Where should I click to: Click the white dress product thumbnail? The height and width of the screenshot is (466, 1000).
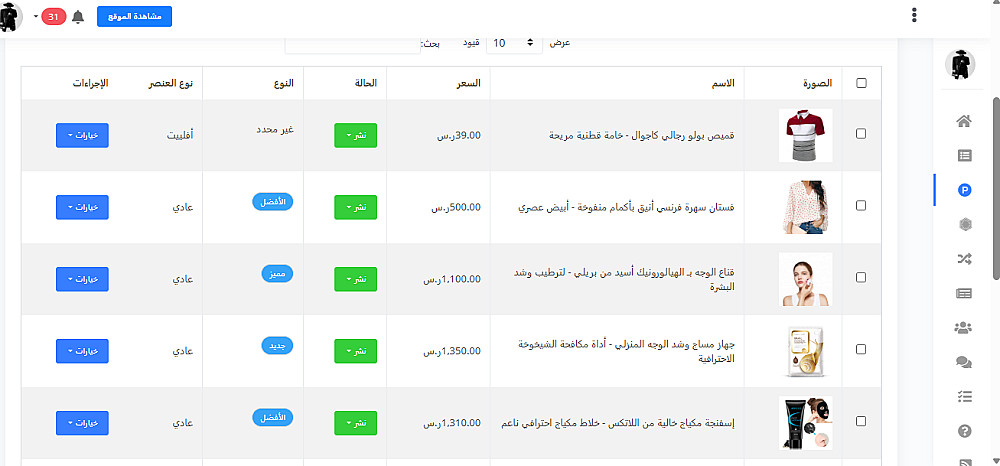tap(805, 207)
